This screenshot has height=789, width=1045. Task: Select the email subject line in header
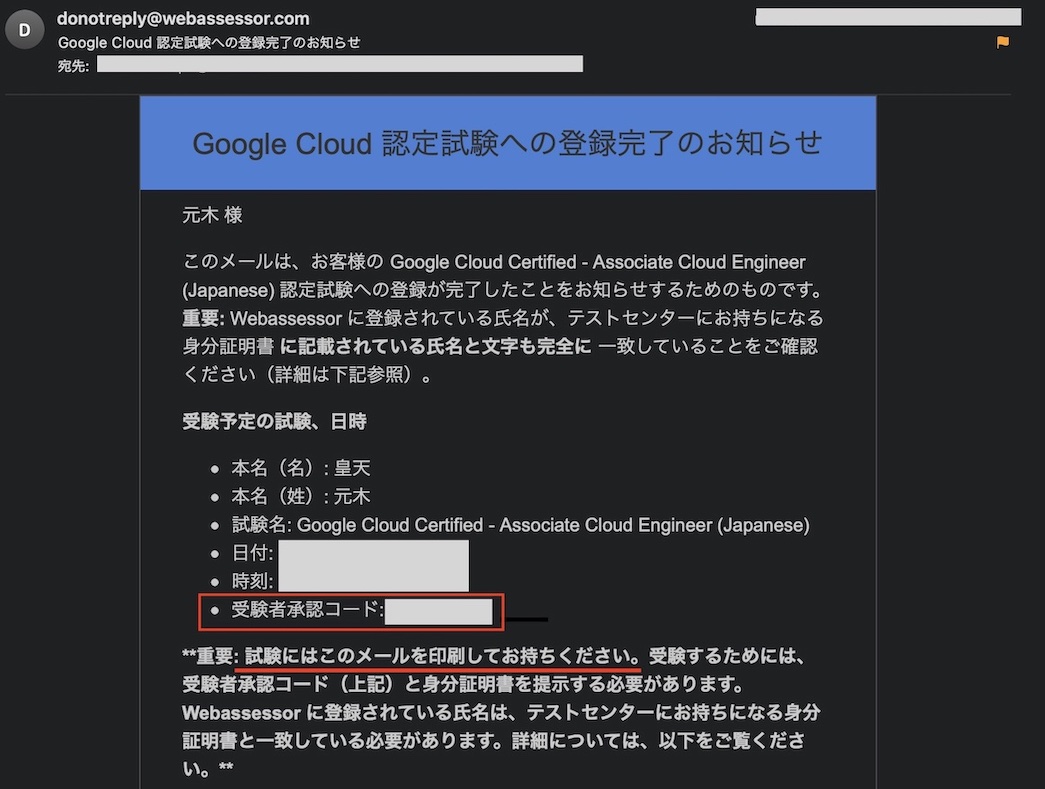pyautogui.click(x=209, y=42)
